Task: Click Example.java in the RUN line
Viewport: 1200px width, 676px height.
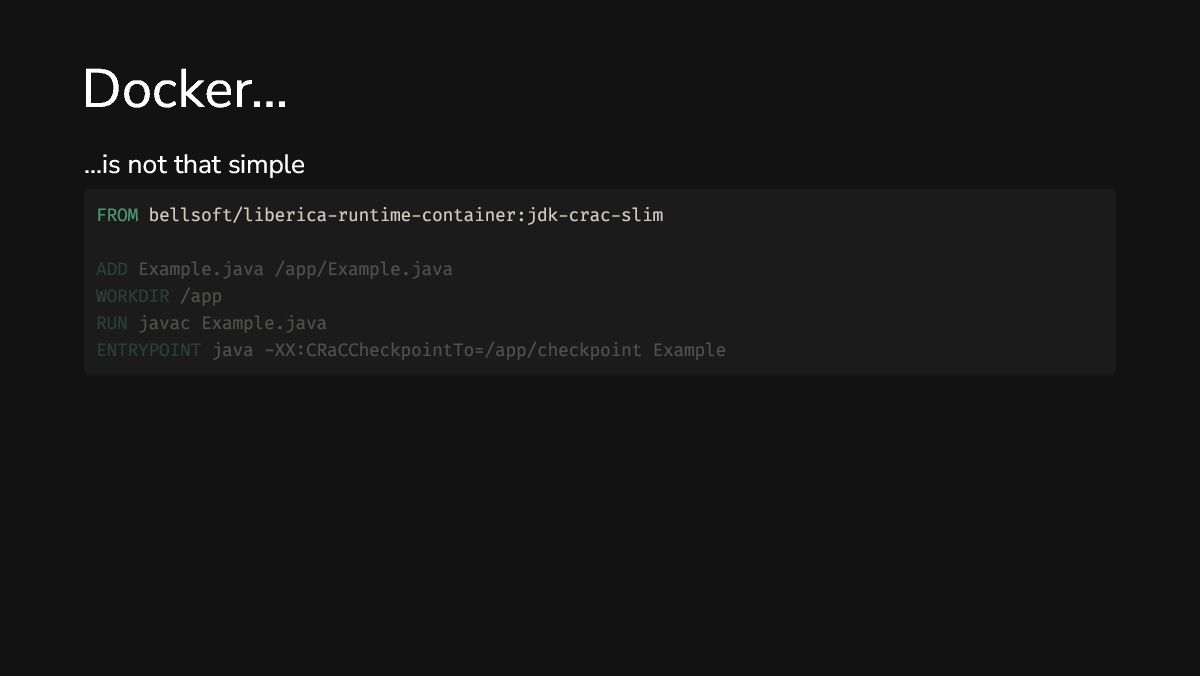Action: pyautogui.click(x=264, y=323)
